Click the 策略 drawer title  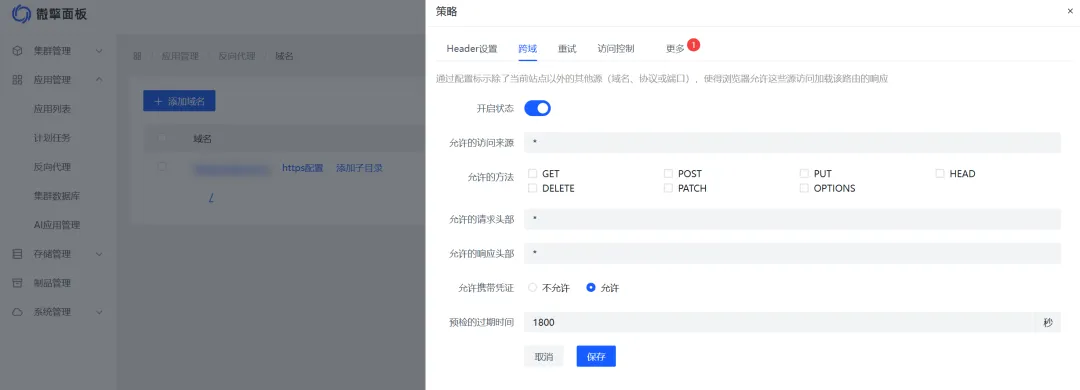point(446,12)
